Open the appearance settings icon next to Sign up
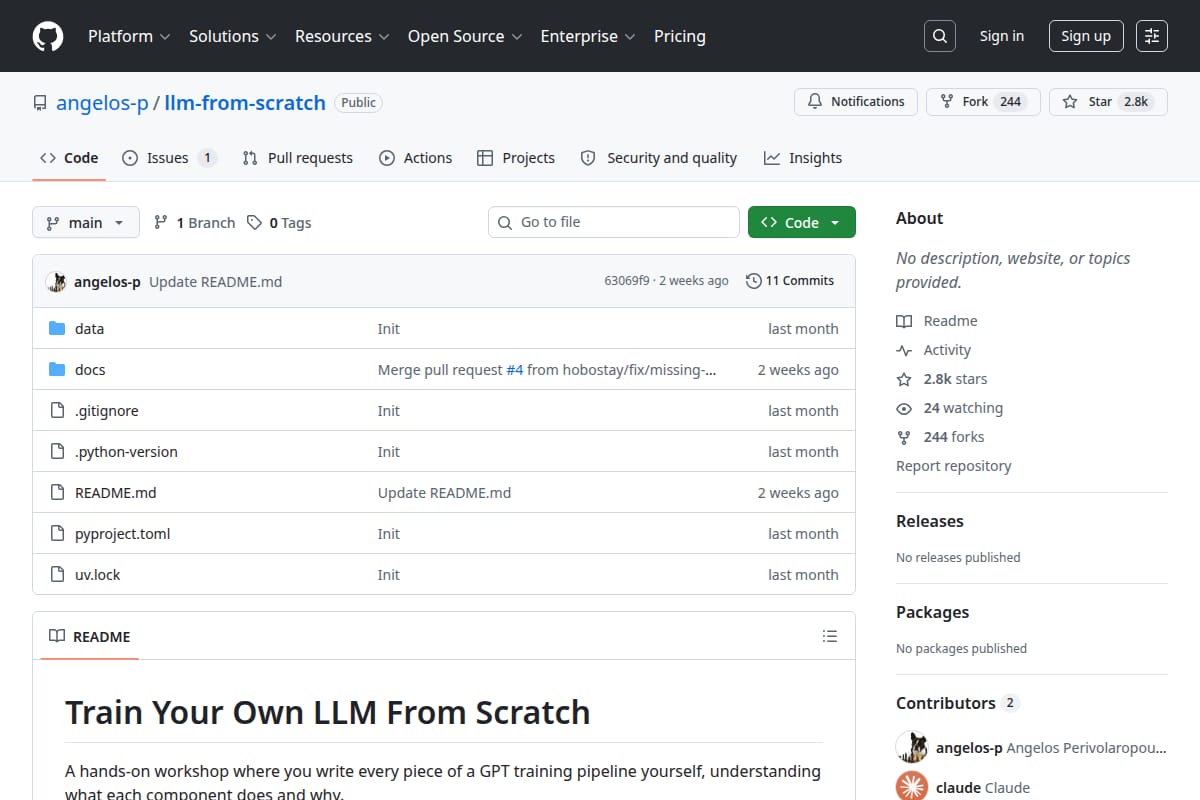 [x=1152, y=36]
